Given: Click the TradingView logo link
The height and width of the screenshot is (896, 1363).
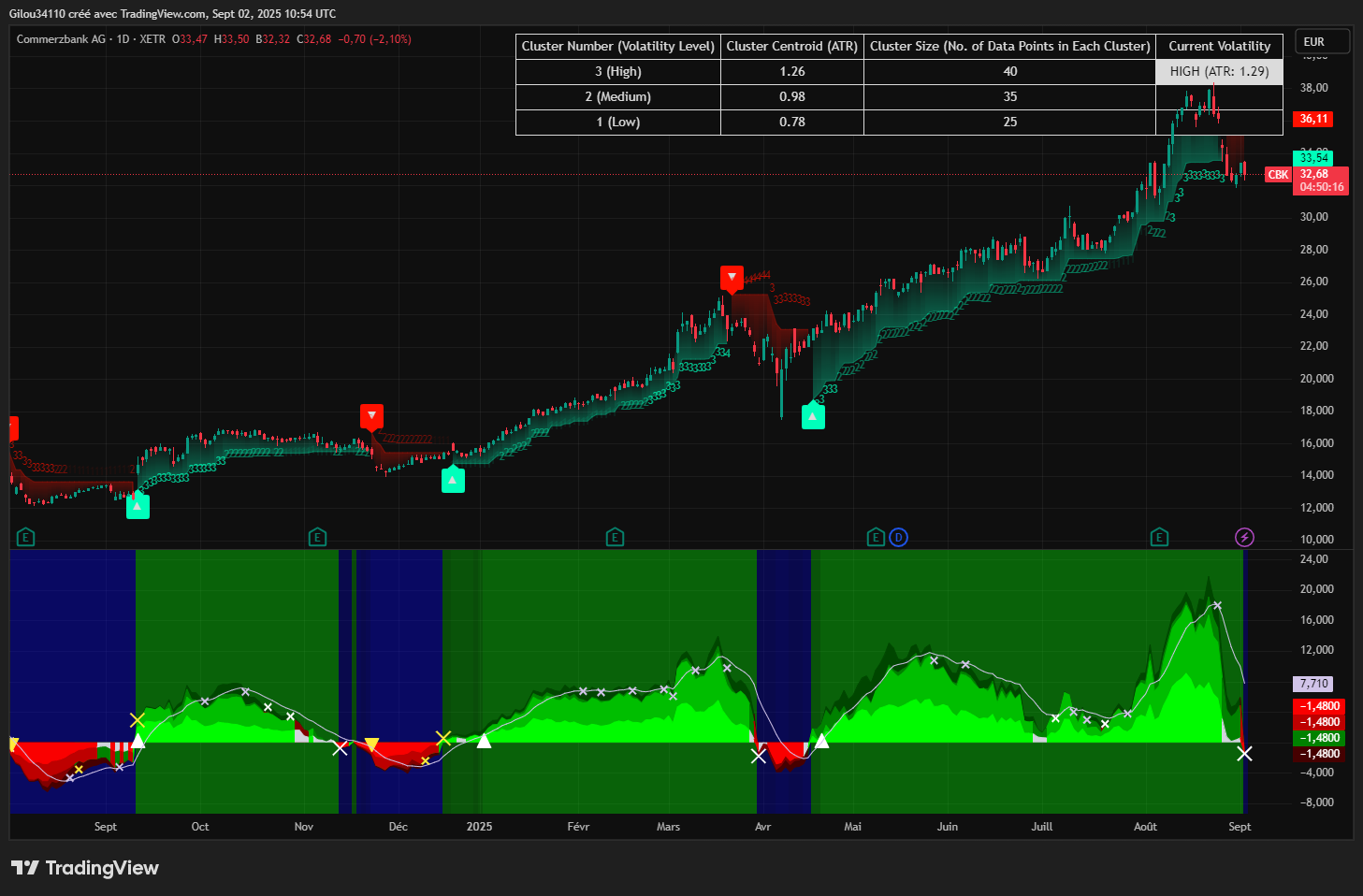Looking at the screenshot, I should pyautogui.click(x=85, y=868).
